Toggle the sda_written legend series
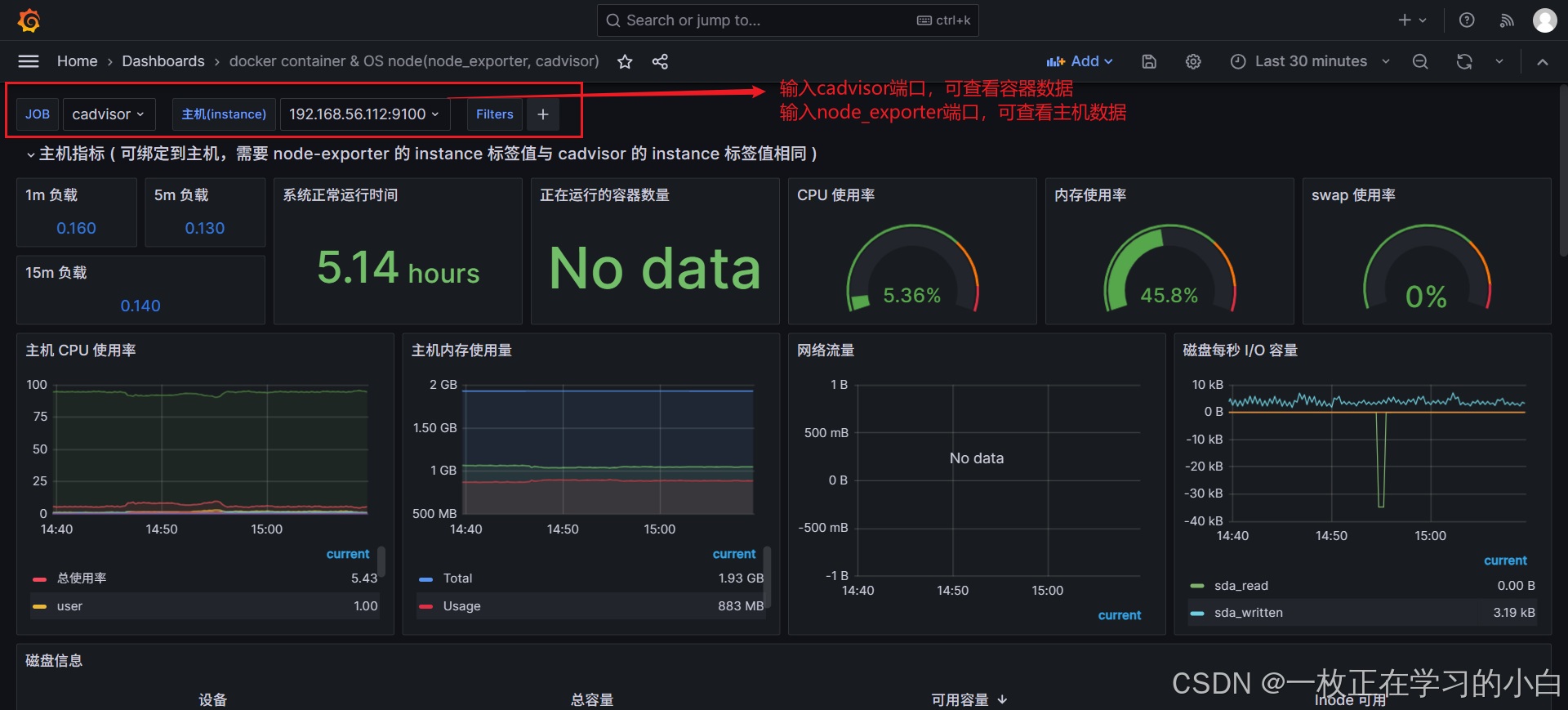 pyautogui.click(x=1249, y=613)
